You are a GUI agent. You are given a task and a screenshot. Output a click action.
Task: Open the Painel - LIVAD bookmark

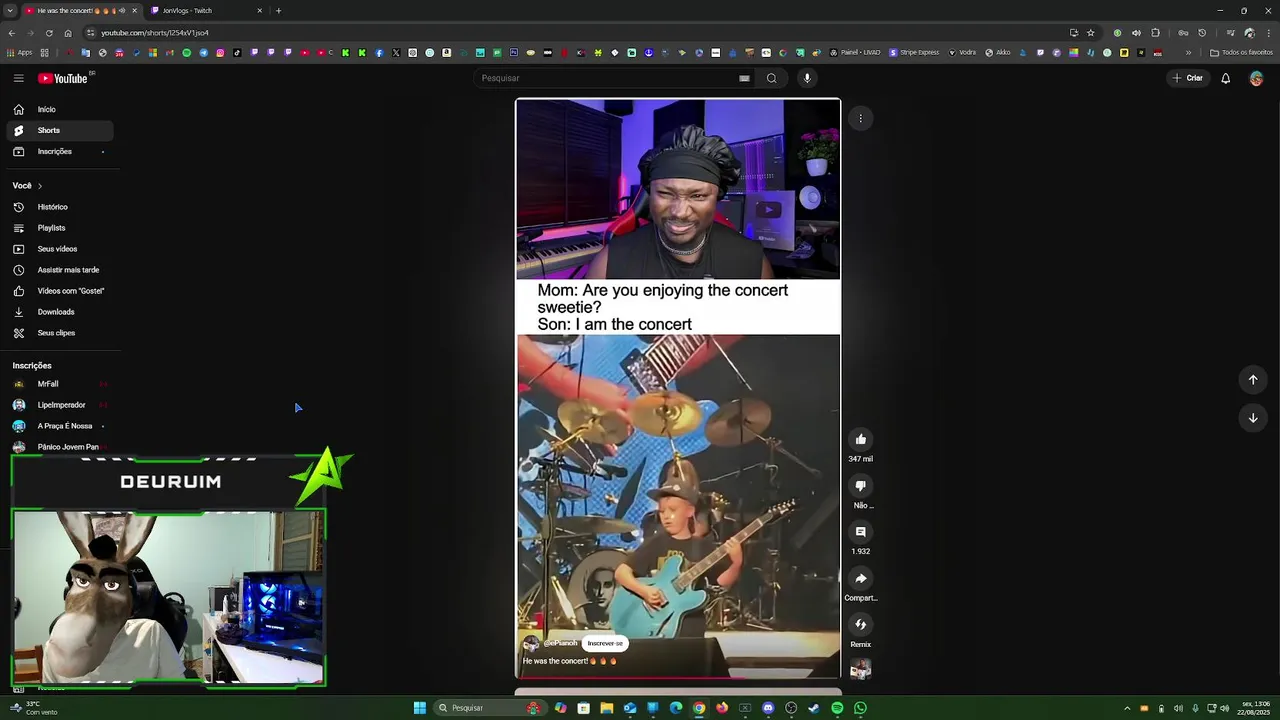tap(855, 53)
